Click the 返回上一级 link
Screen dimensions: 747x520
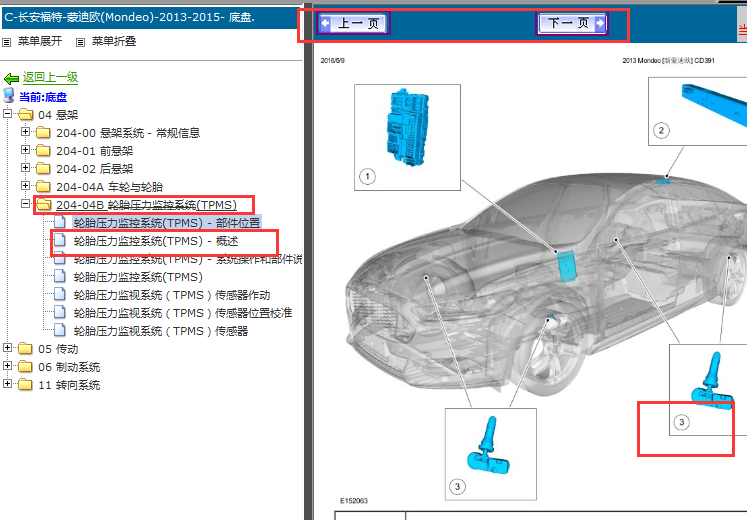50,77
